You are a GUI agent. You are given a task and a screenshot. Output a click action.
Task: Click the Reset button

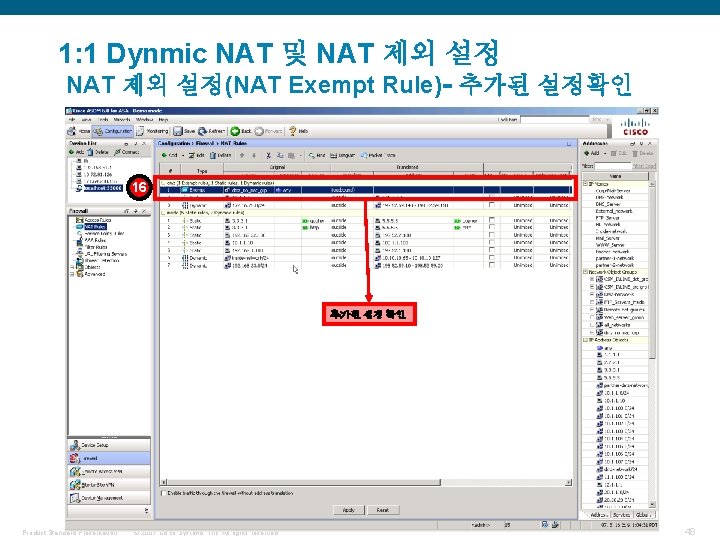tap(383, 510)
